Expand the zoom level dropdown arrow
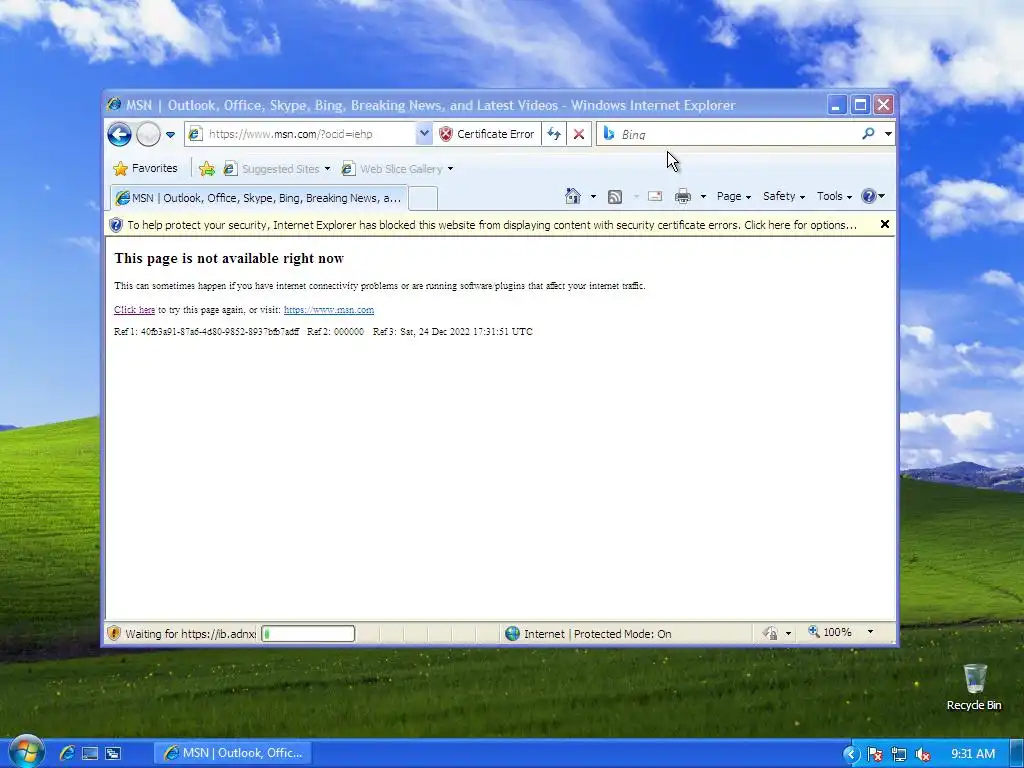 [870, 632]
